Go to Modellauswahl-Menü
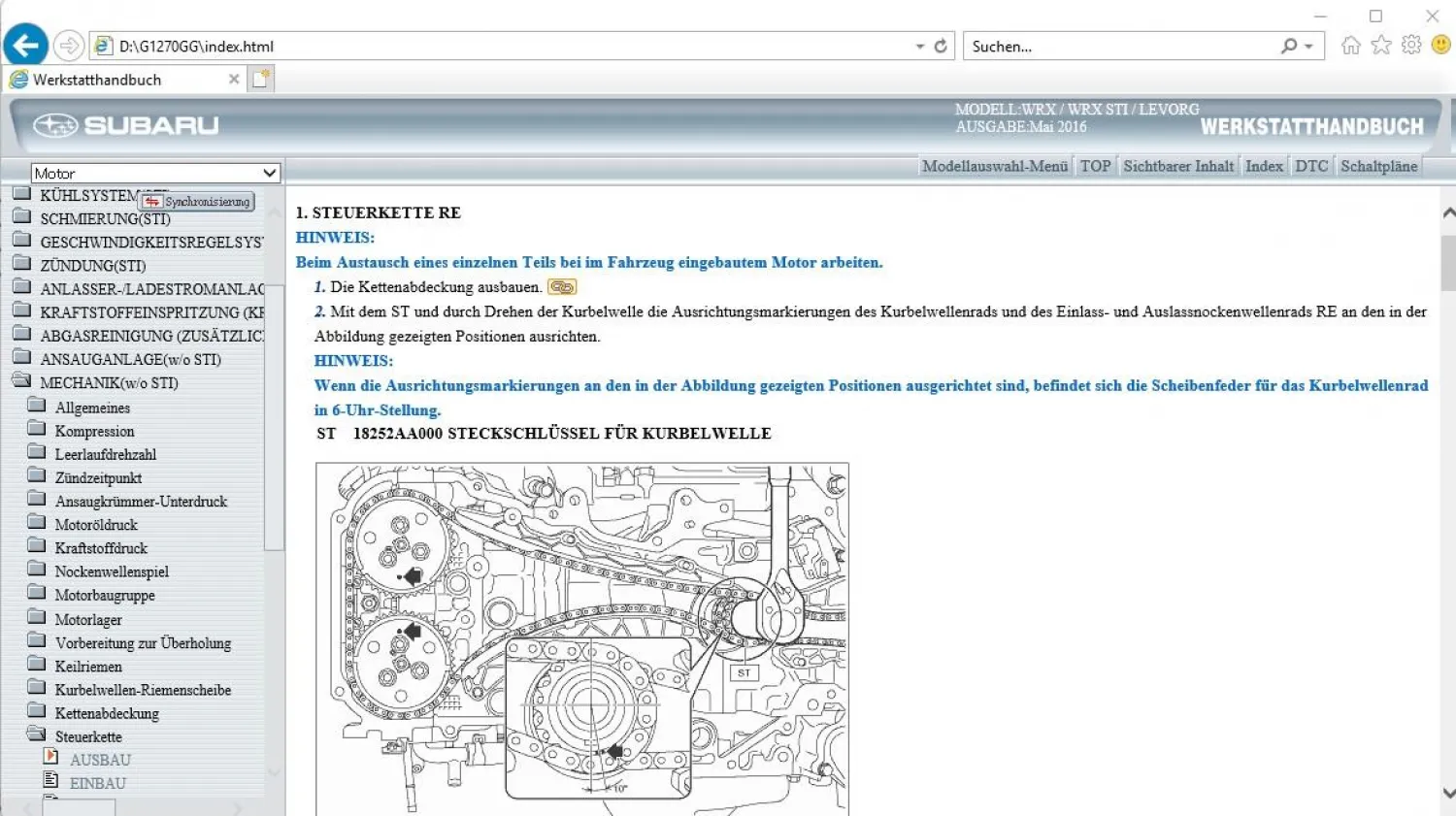This screenshot has width=1456, height=816. [x=995, y=166]
